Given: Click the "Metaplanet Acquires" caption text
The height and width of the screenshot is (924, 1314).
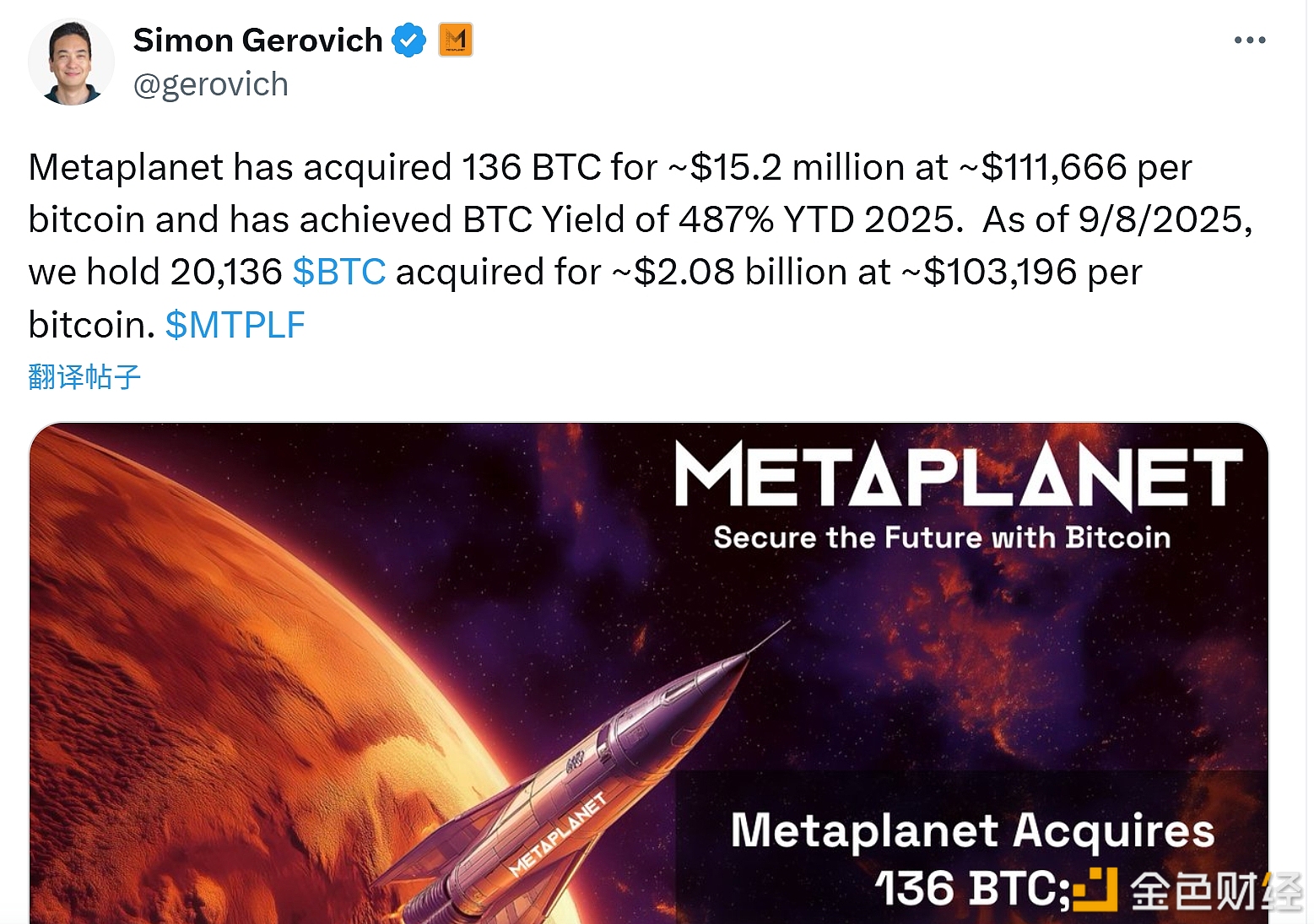Looking at the screenshot, I should click(x=972, y=830).
